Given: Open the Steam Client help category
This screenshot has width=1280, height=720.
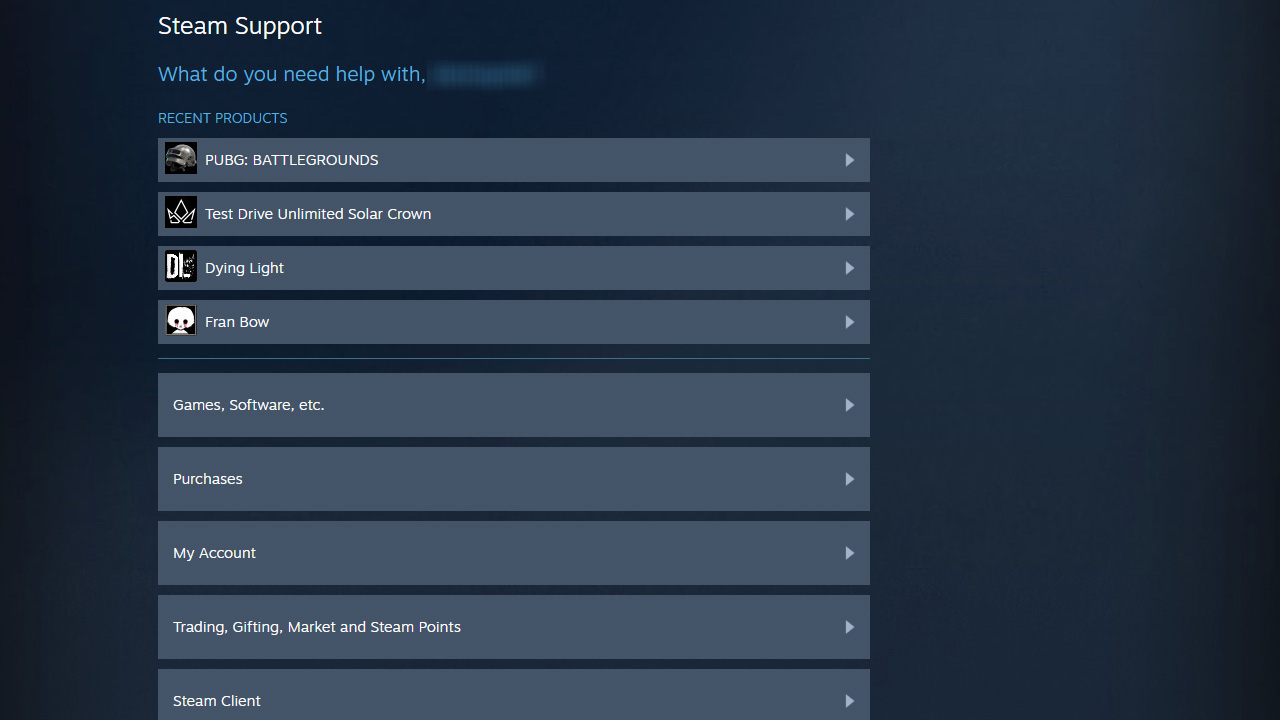Looking at the screenshot, I should point(217,700).
